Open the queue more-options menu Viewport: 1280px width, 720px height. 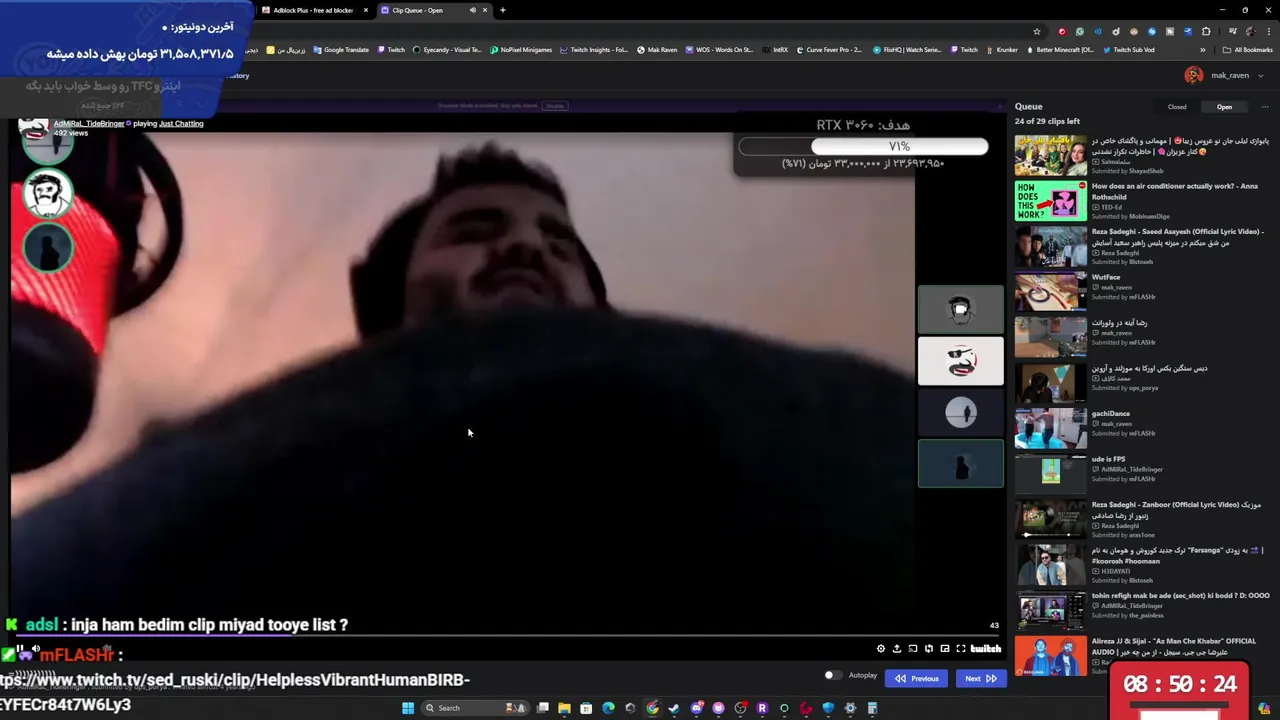coord(1264,107)
